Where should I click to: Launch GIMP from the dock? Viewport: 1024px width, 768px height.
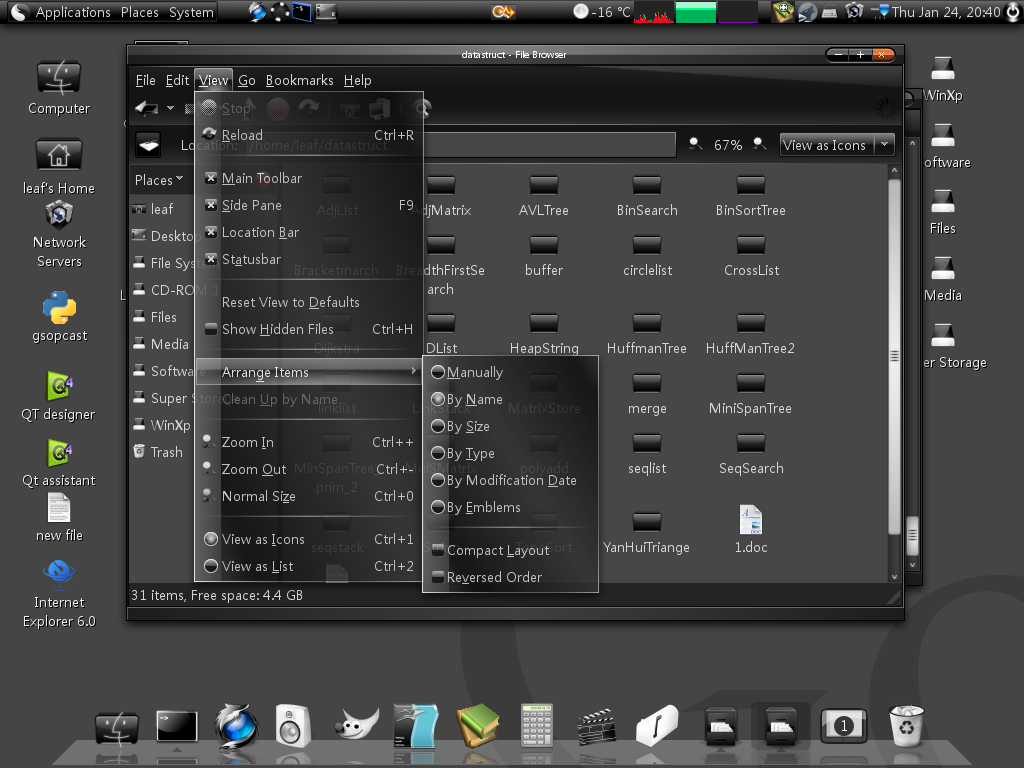click(x=357, y=724)
